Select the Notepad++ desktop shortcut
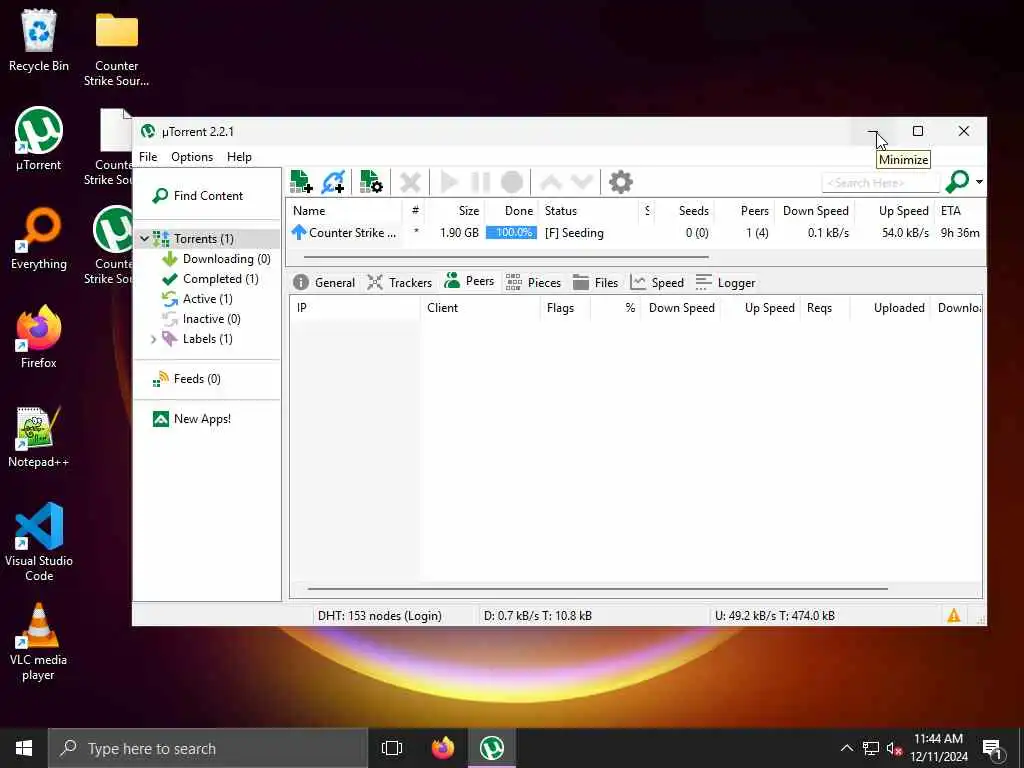The image size is (1024, 768). 39,436
